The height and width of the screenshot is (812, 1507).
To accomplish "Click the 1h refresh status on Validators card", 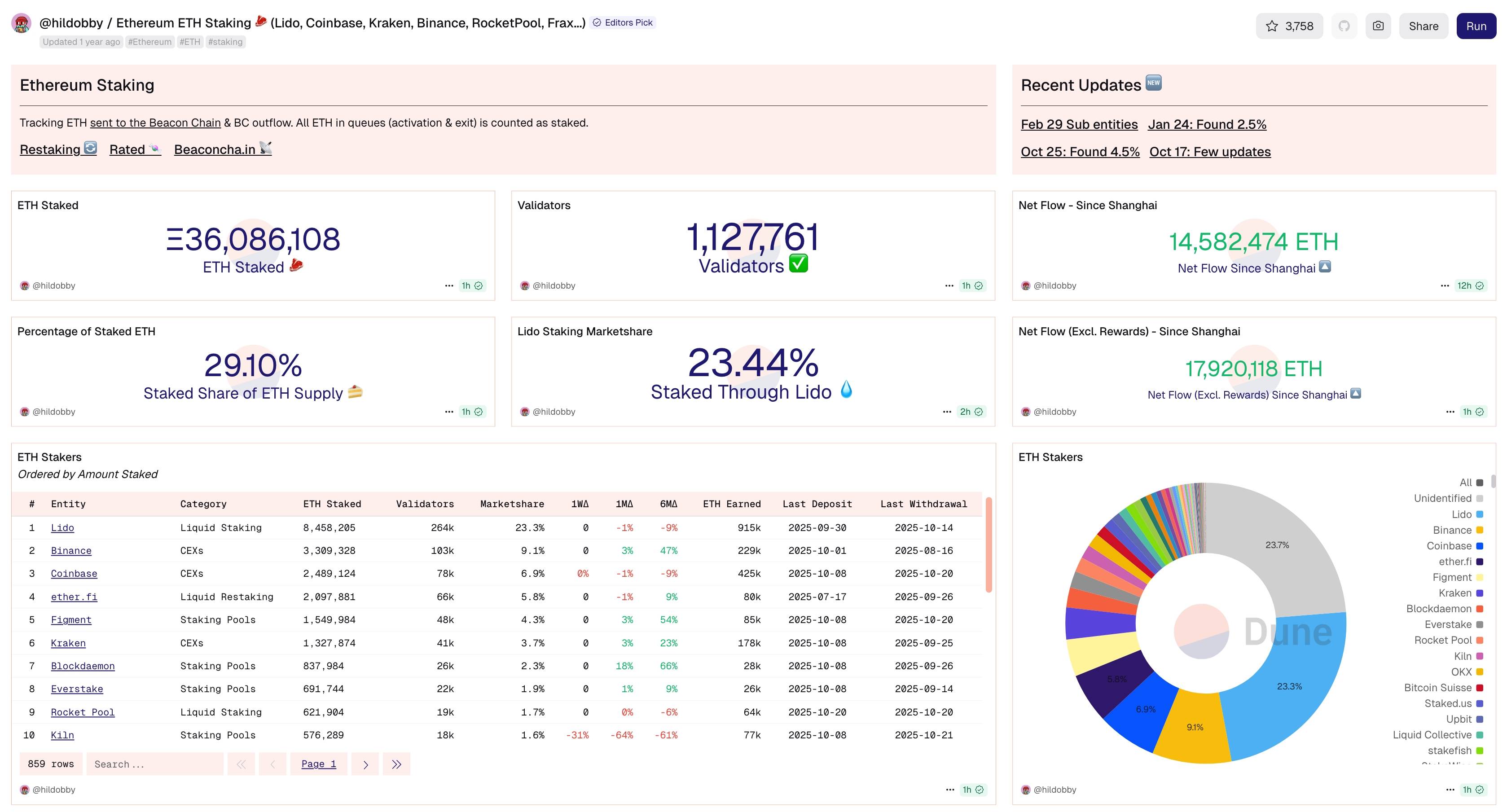I will 972,285.
